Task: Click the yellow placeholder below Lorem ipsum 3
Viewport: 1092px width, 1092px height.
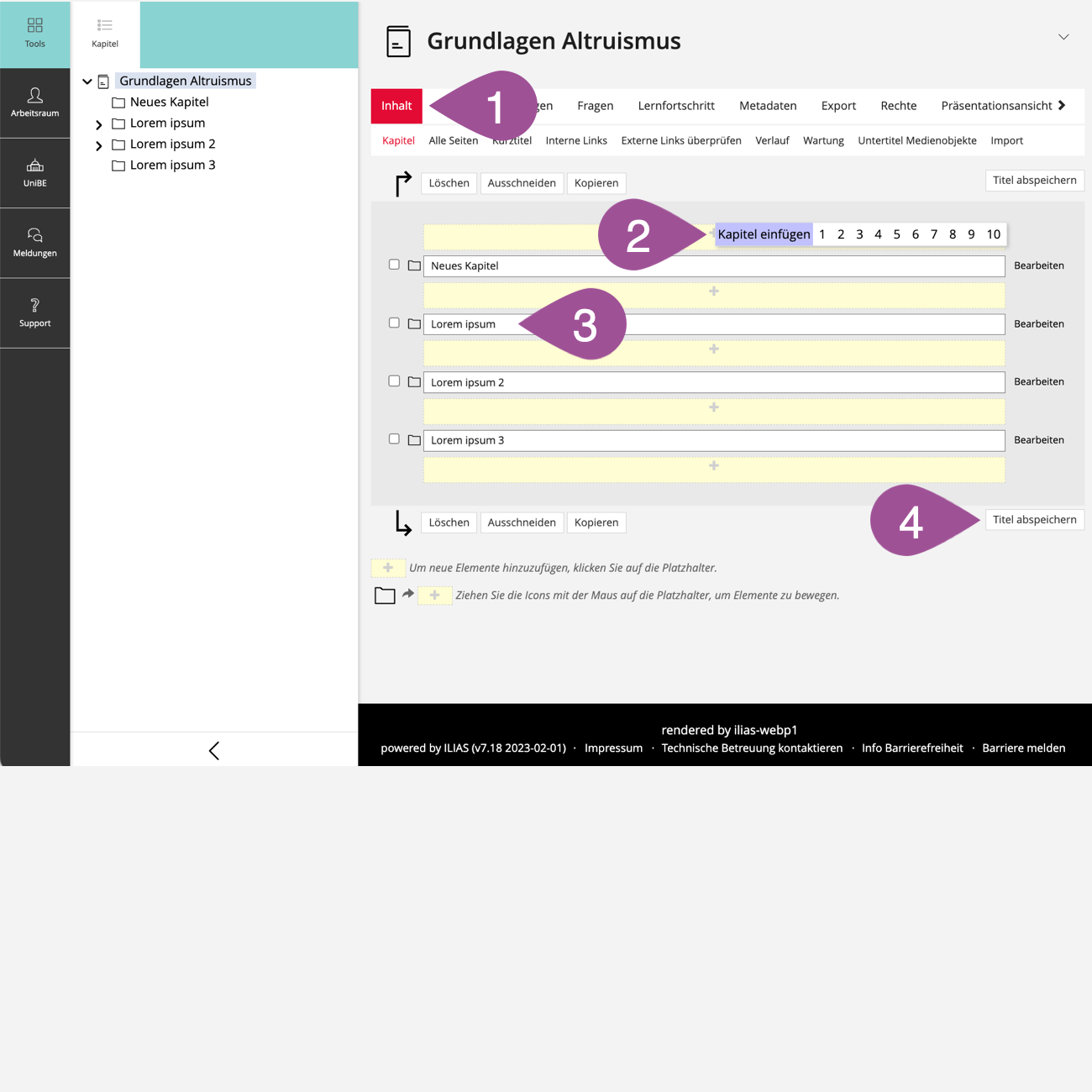Action: [714, 469]
